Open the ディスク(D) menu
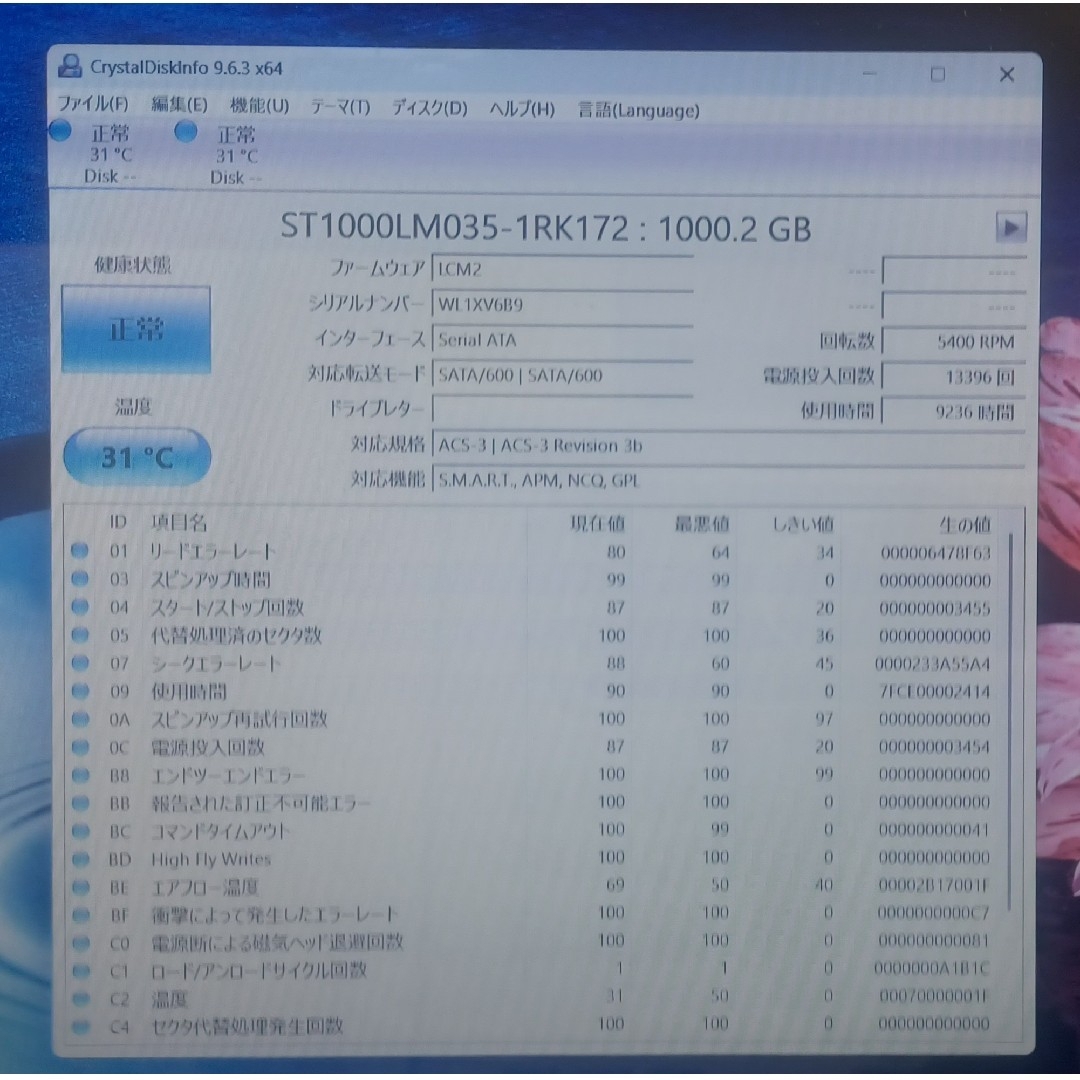1080x1080 pixels. 429,107
